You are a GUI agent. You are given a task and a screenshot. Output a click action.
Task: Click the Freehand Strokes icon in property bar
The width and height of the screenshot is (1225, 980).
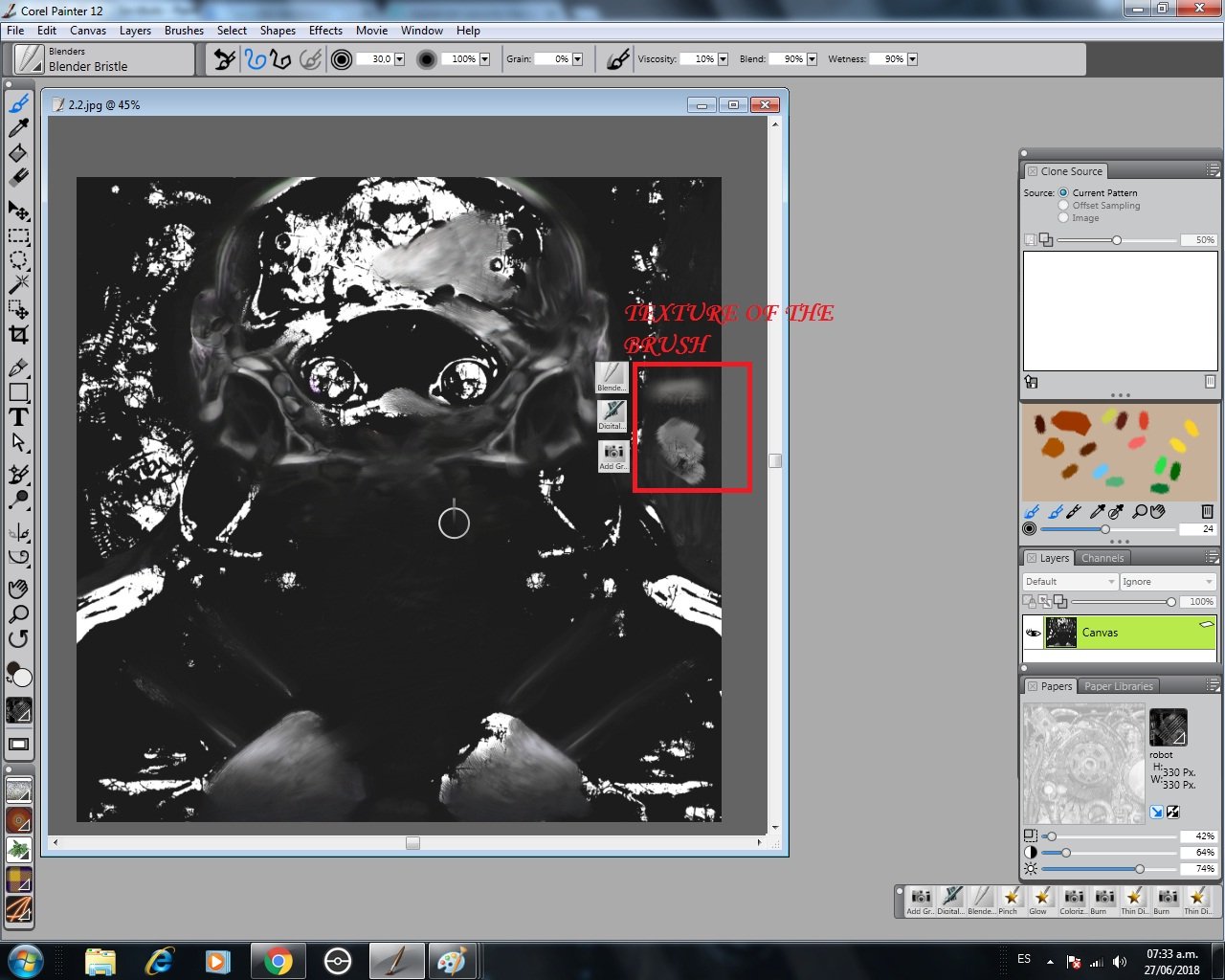point(255,59)
